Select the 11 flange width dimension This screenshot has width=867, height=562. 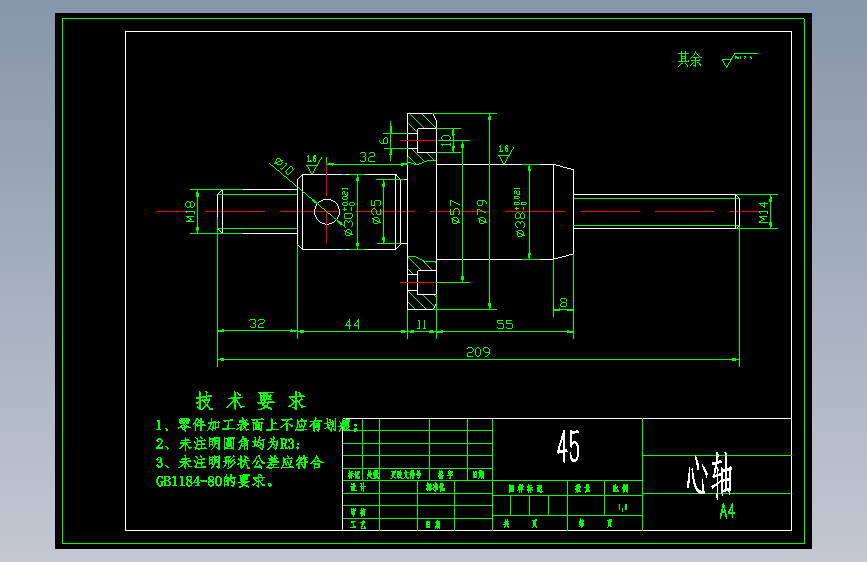click(422, 325)
